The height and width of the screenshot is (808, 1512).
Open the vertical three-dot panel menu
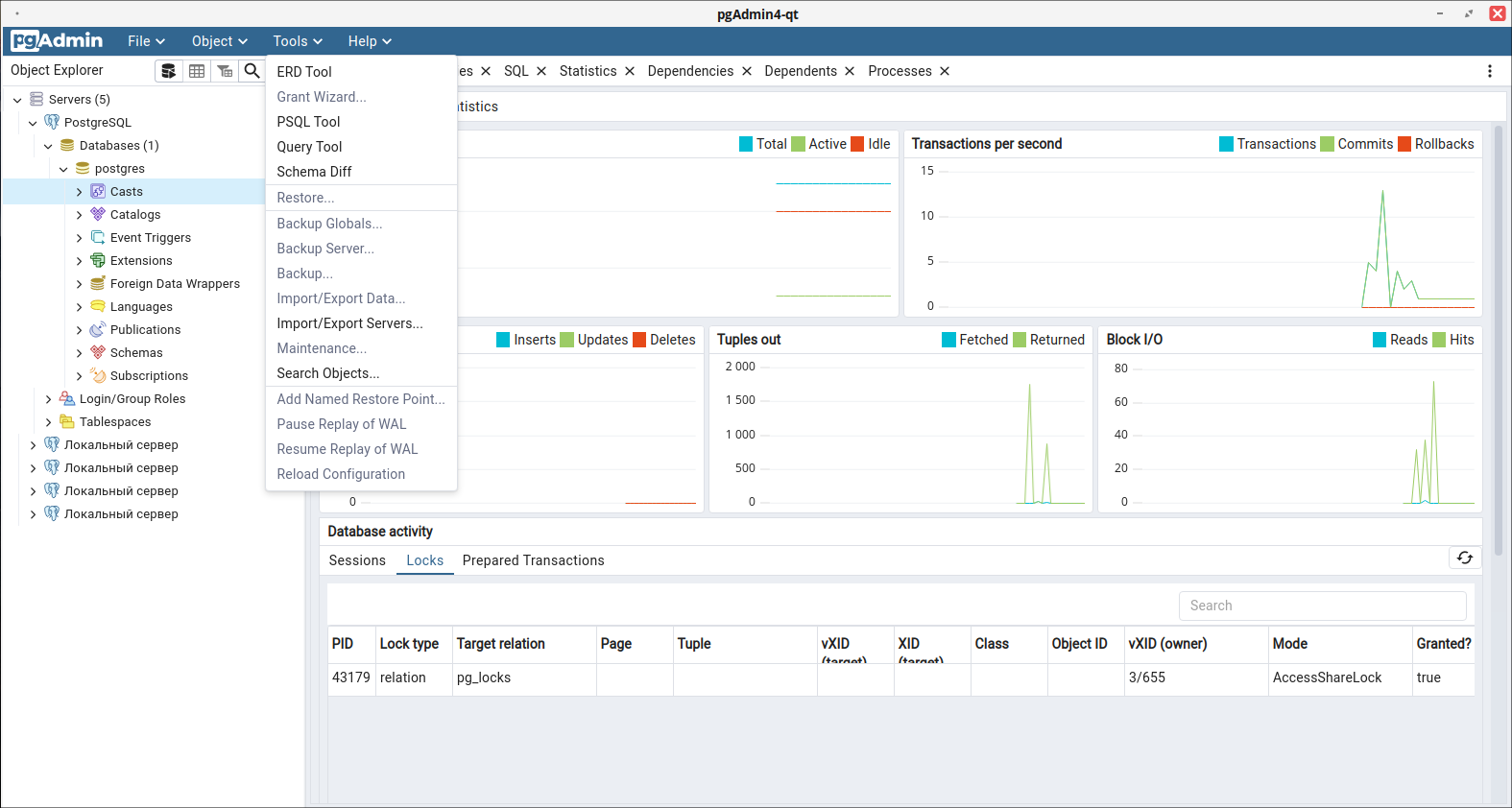click(1490, 71)
